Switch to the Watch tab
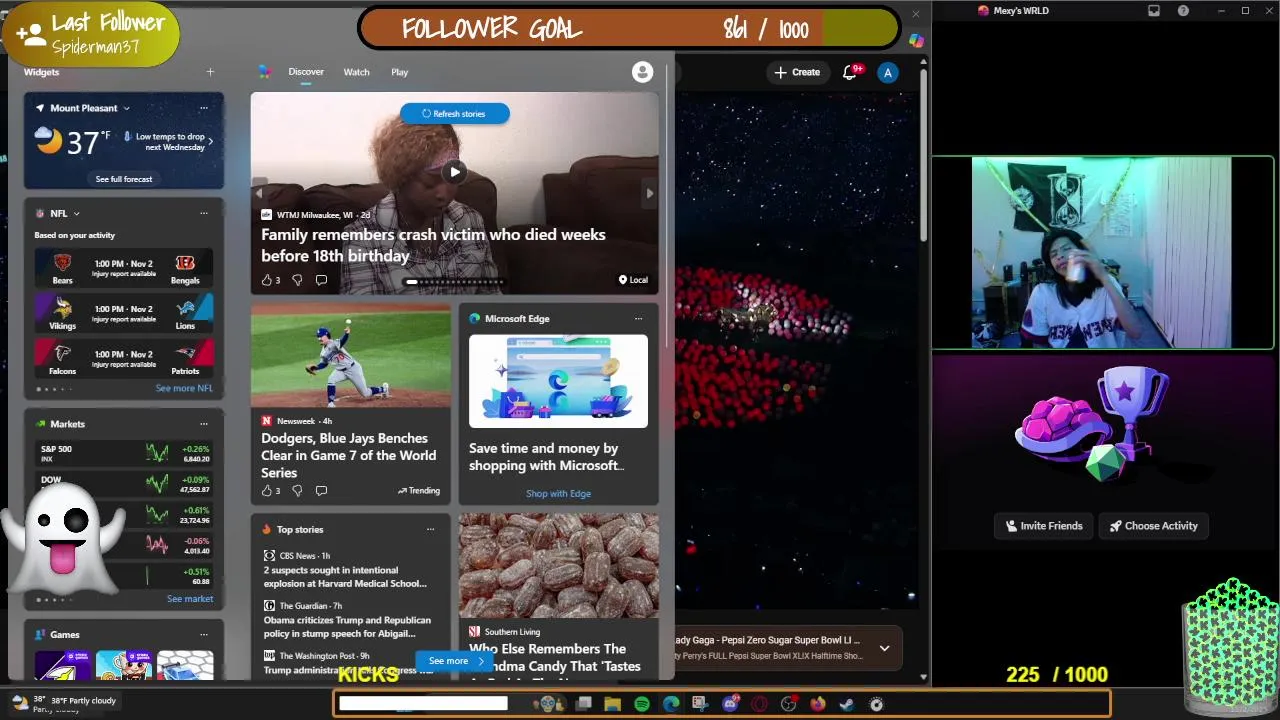This screenshot has height=720, width=1280. [356, 72]
